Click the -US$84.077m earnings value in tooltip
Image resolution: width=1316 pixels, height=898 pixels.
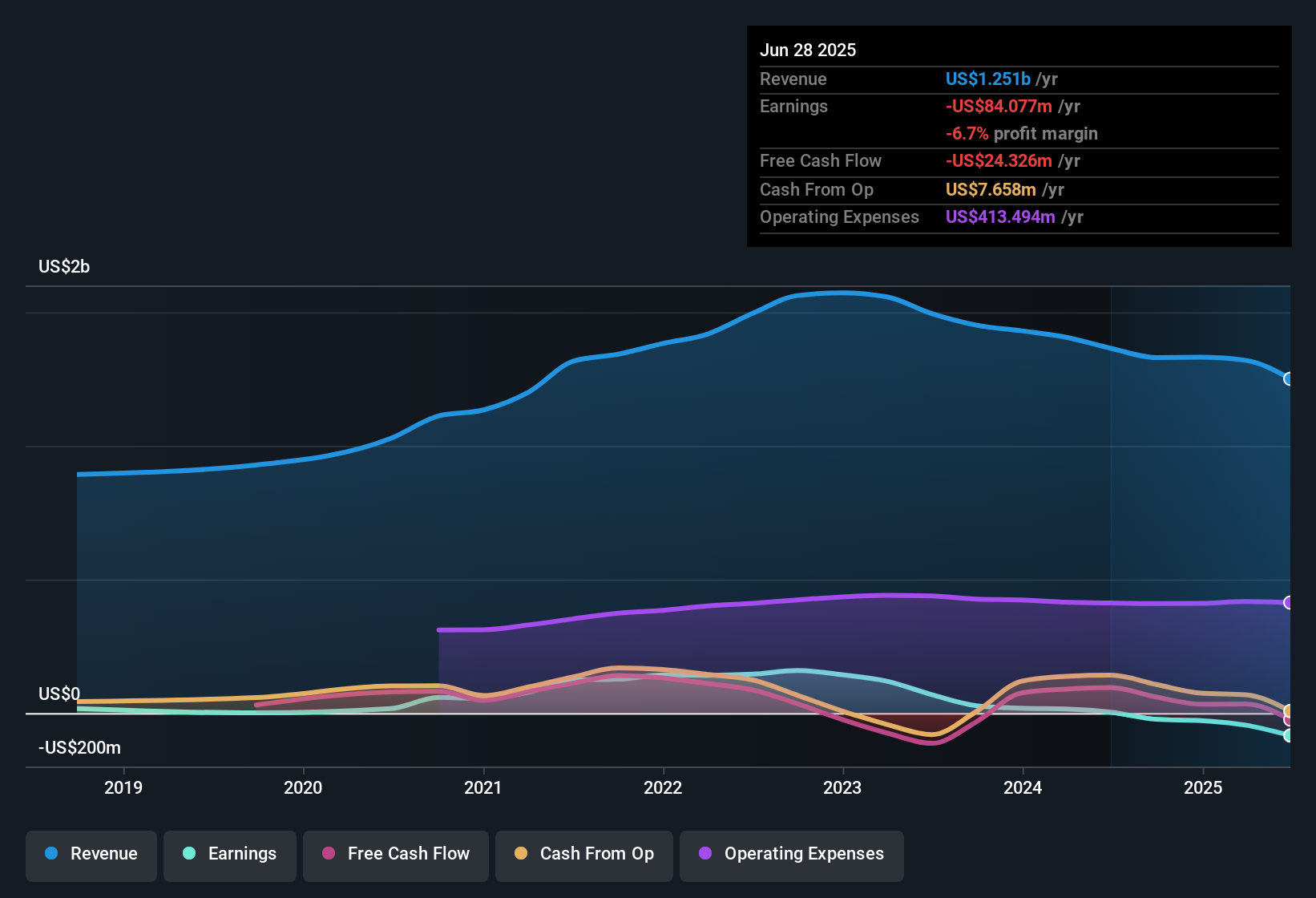coord(999,106)
